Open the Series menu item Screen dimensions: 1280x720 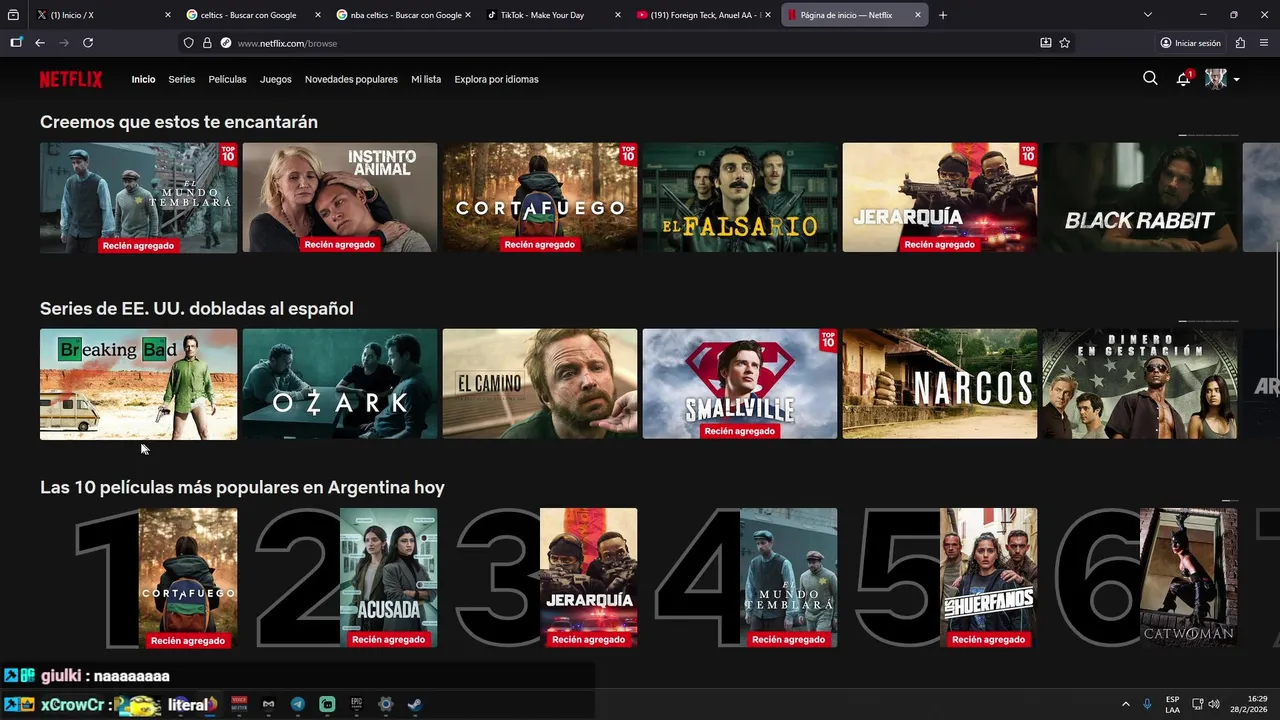coord(182,79)
